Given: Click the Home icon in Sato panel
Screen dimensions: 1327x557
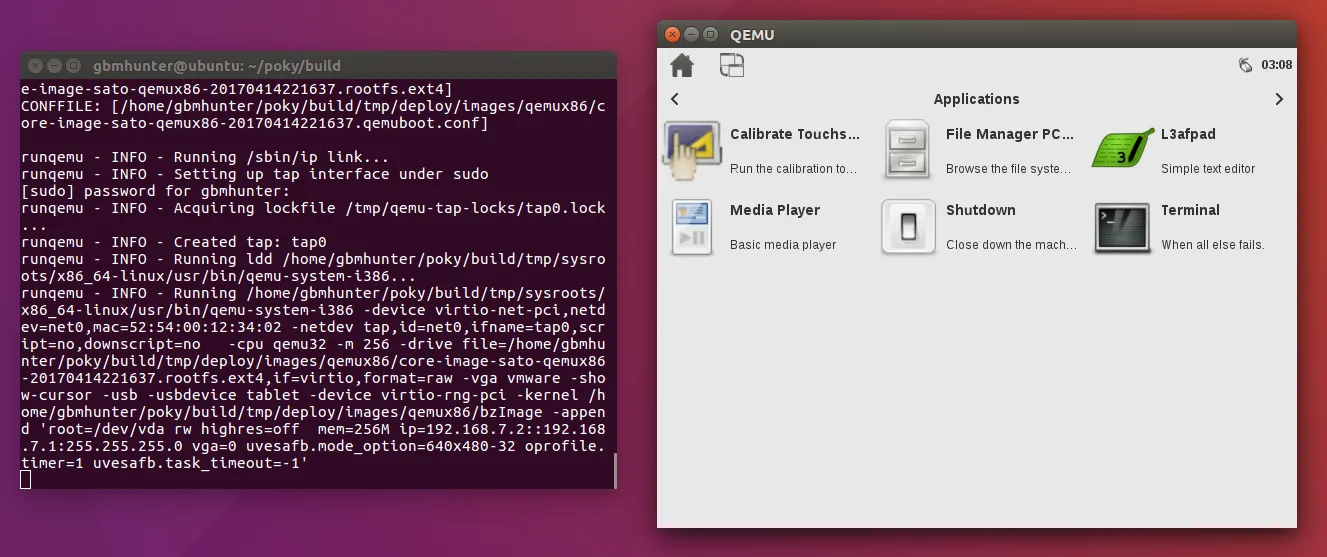Looking at the screenshot, I should click(682, 66).
